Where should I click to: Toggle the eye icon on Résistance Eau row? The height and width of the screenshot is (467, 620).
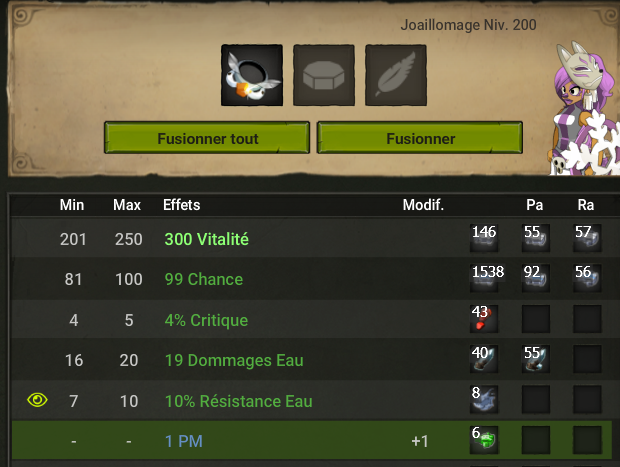point(37,400)
